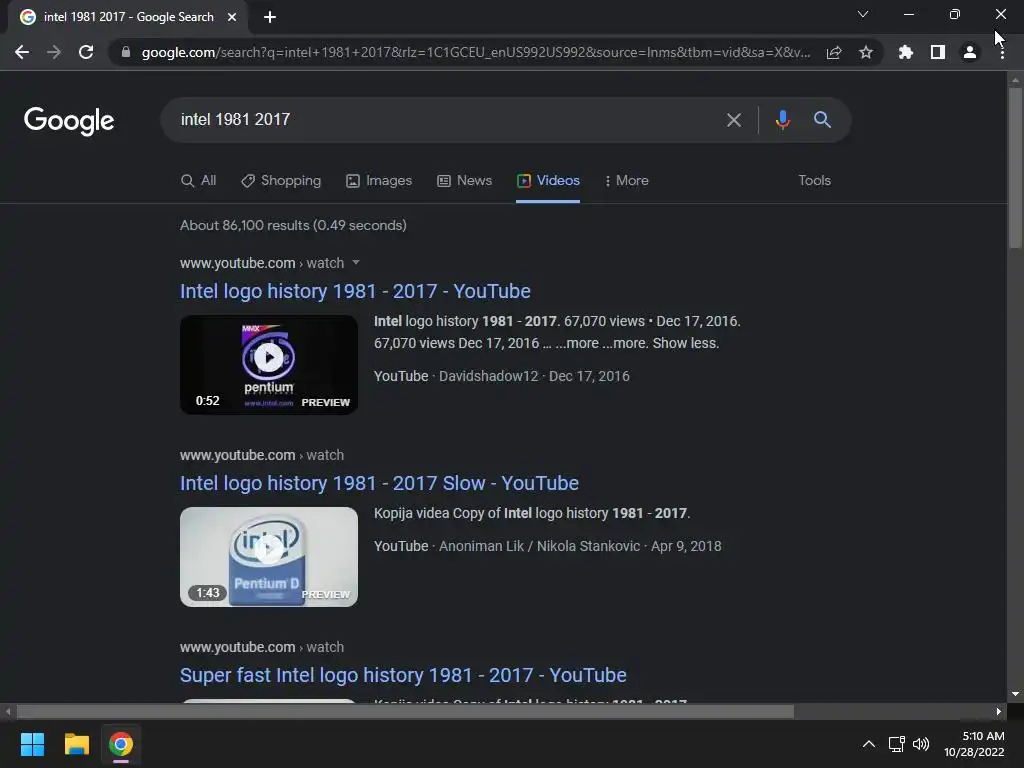Click 'Anoniman Lik / Nikola Stankovic' uploader text

point(539,546)
